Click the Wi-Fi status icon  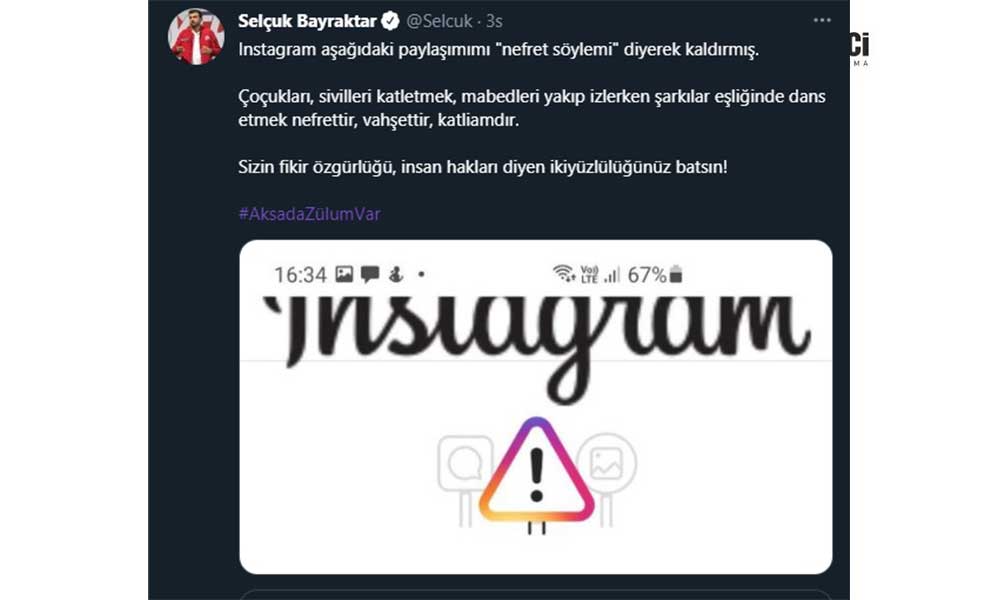pyautogui.click(x=564, y=273)
